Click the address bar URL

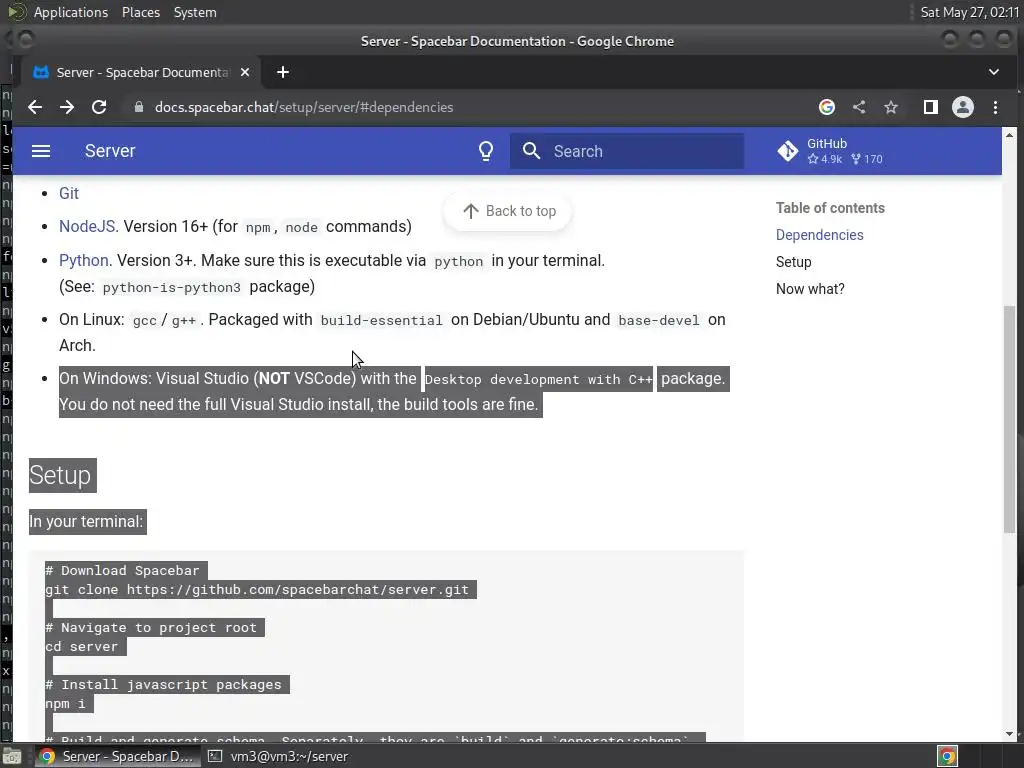[x=304, y=107]
